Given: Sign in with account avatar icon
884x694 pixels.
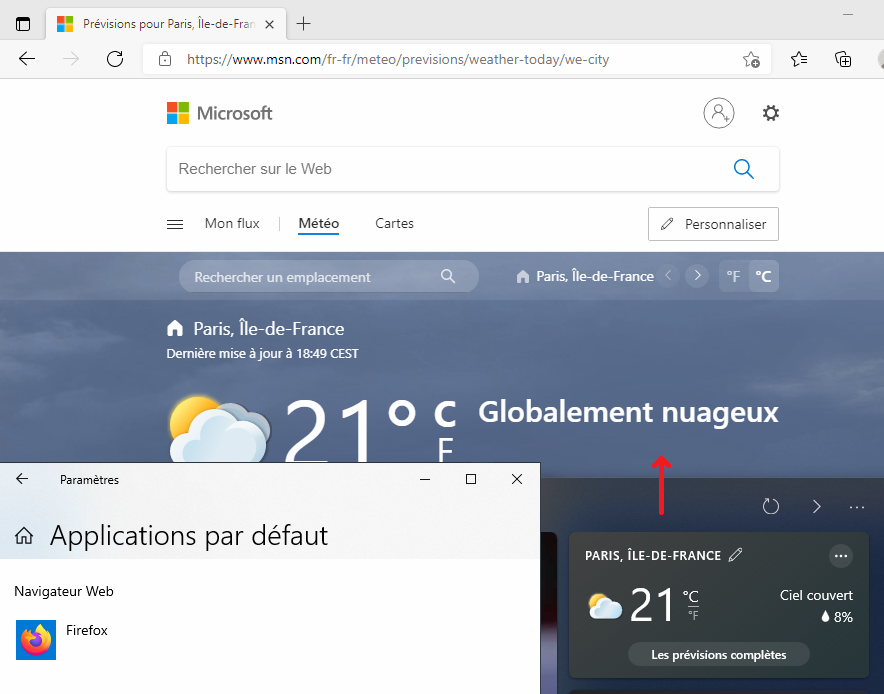Looking at the screenshot, I should click(x=719, y=113).
